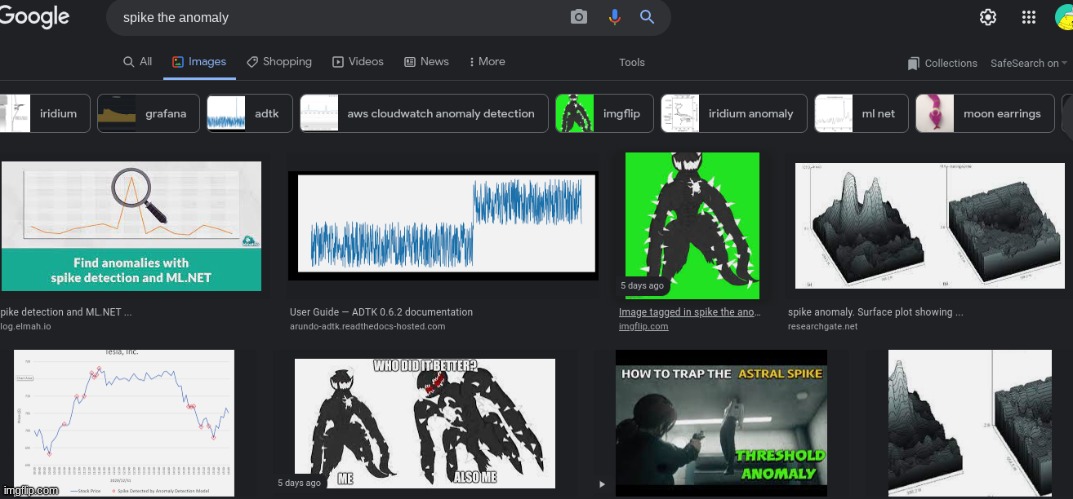Open the ADTK blue waveform image
The image size is (1073, 499).
pyautogui.click(x=443, y=225)
